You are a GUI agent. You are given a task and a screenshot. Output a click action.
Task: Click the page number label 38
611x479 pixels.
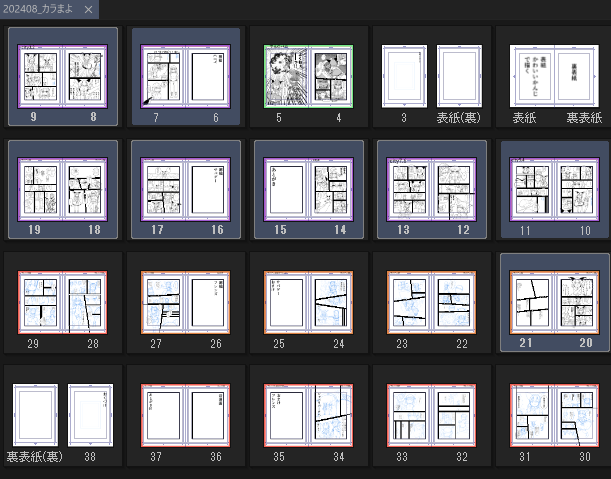pos(90,456)
